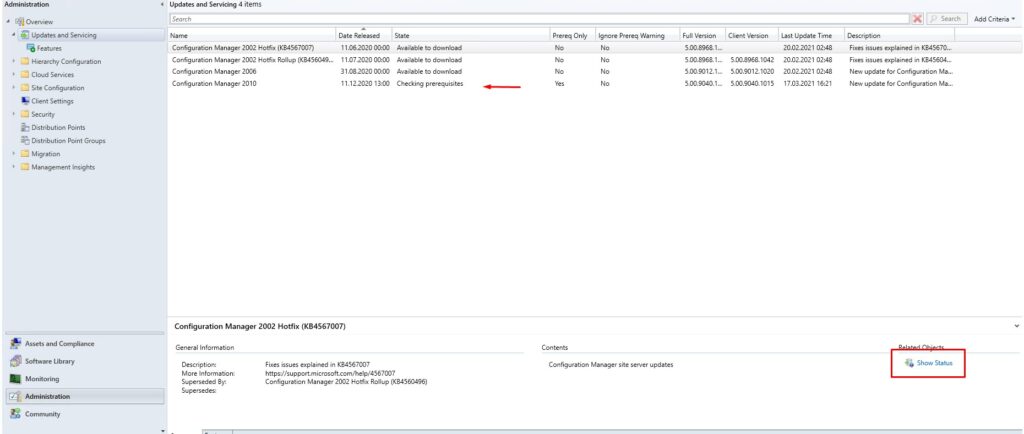Click the Distribution Point Groups icon
The height and width of the screenshot is (434, 1024).
(25, 140)
